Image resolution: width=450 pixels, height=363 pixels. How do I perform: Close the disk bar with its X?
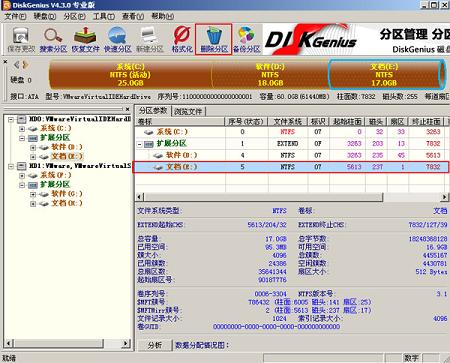5,62
